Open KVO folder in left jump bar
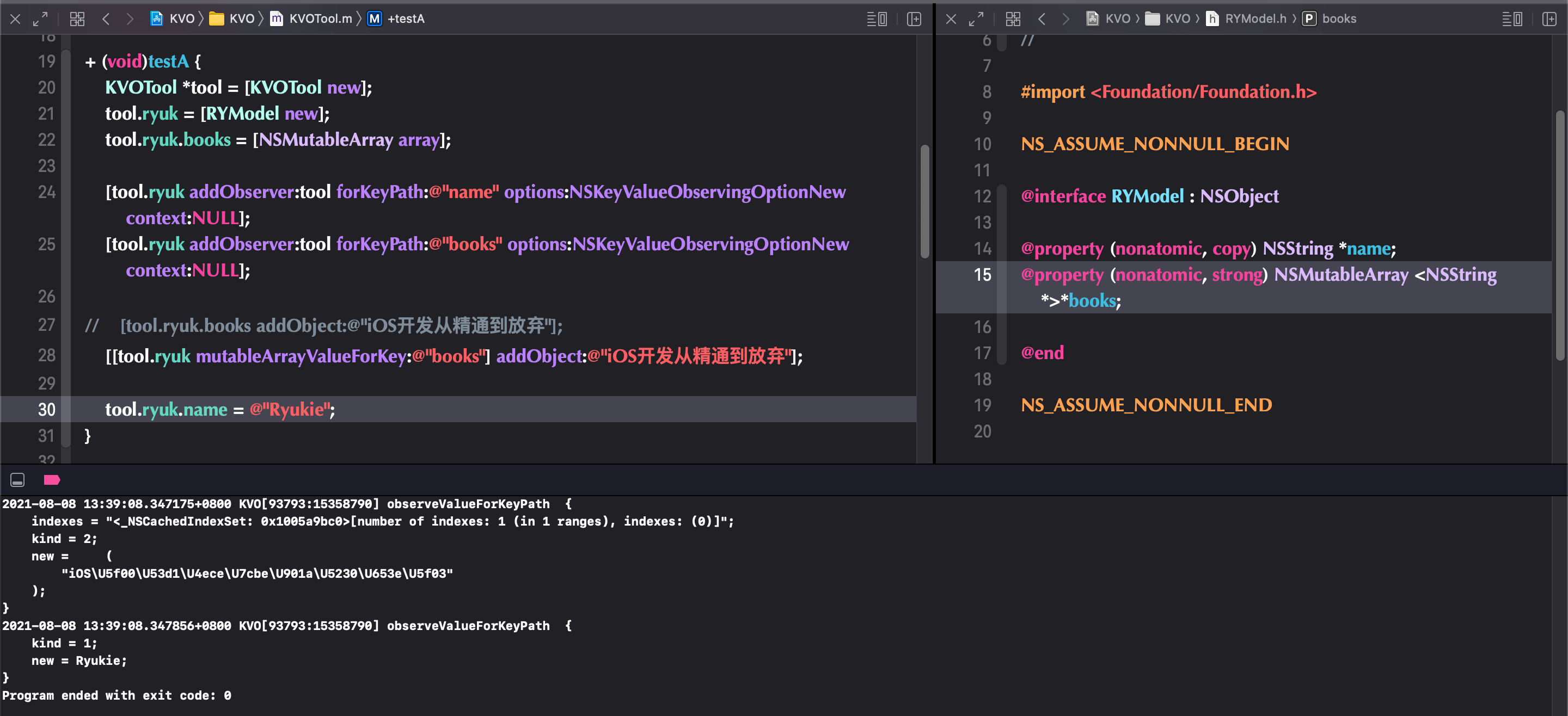 232,19
